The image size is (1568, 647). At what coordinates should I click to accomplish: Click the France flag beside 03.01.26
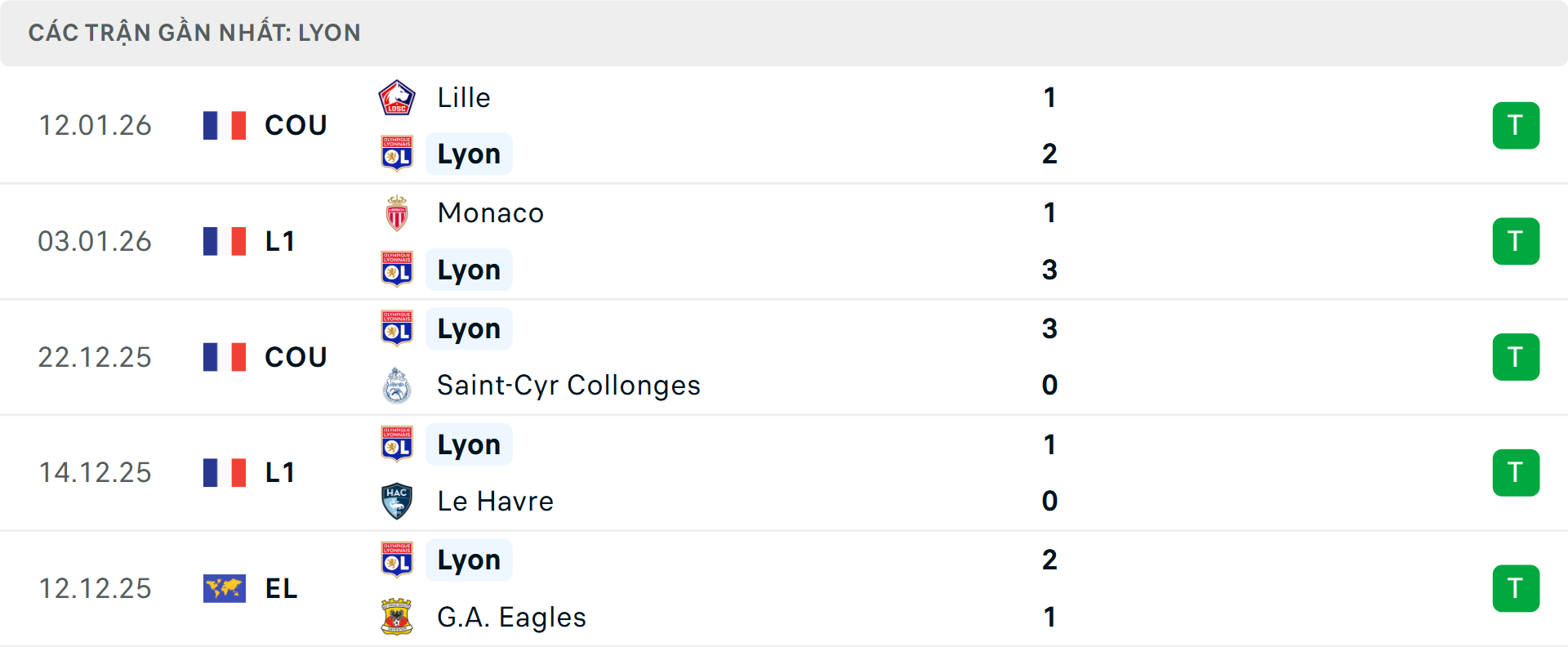coord(225,241)
